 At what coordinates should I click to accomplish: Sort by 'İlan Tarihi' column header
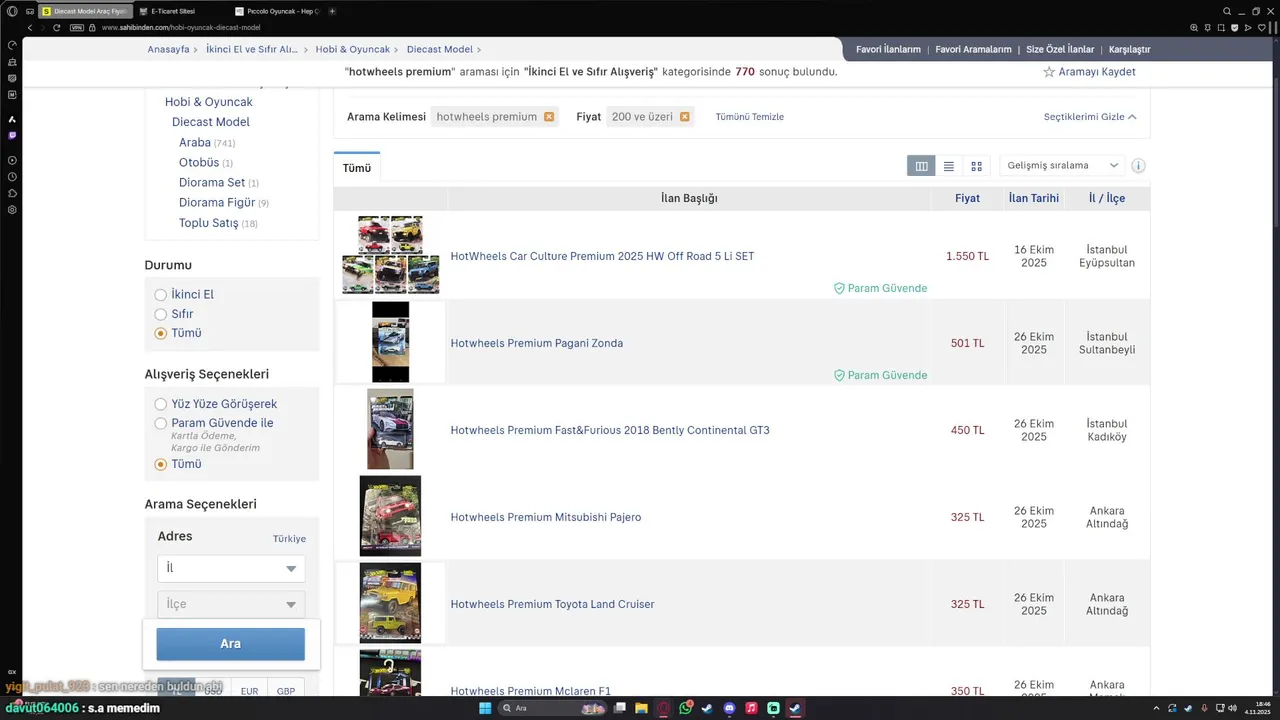(1034, 198)
